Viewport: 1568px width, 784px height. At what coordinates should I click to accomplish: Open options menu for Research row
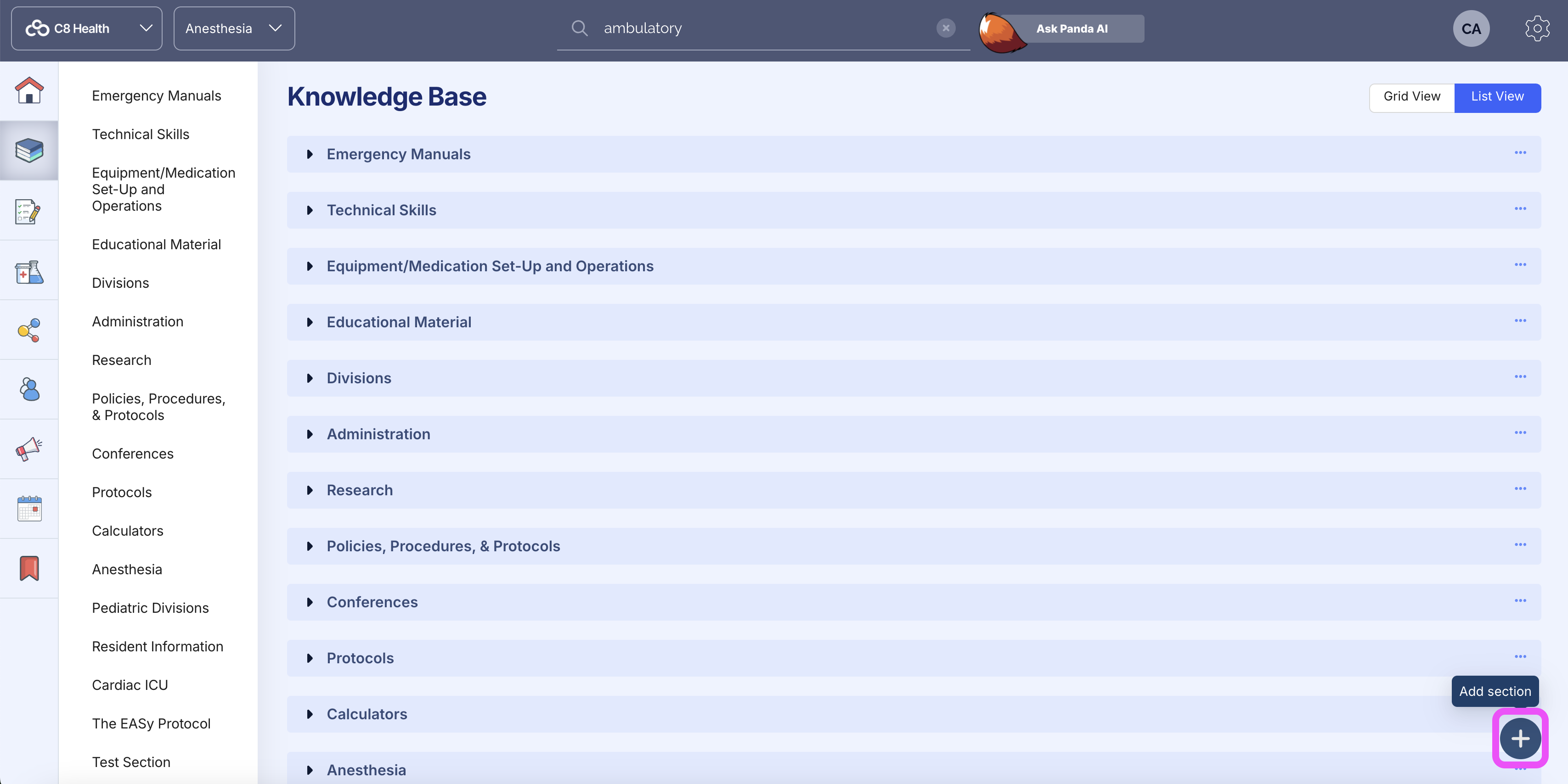coord(1521,488)
